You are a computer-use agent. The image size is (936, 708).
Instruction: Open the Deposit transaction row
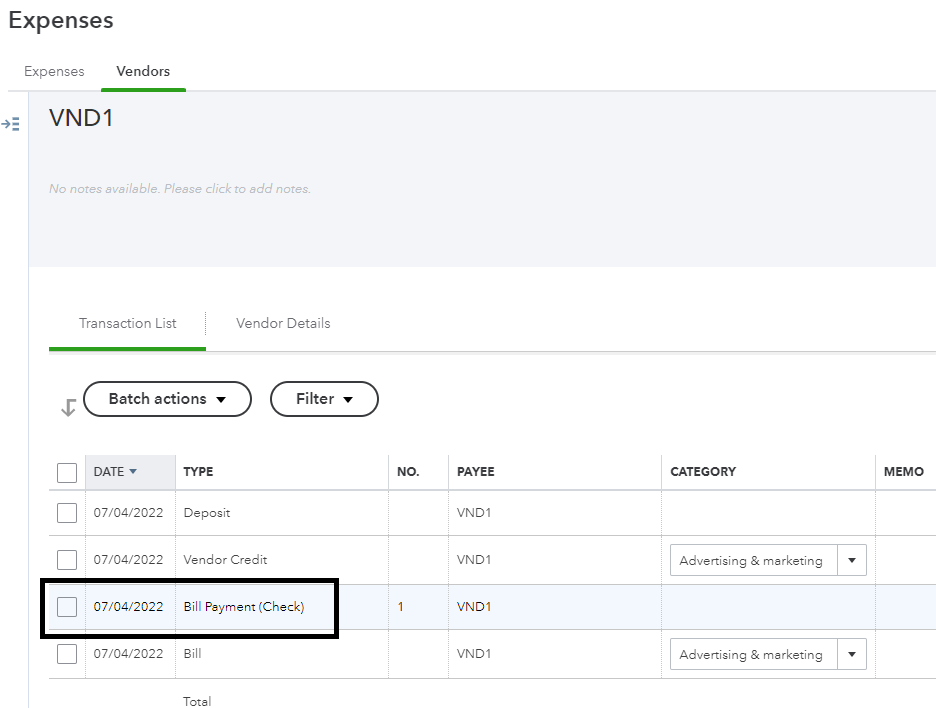click(207, 513)
